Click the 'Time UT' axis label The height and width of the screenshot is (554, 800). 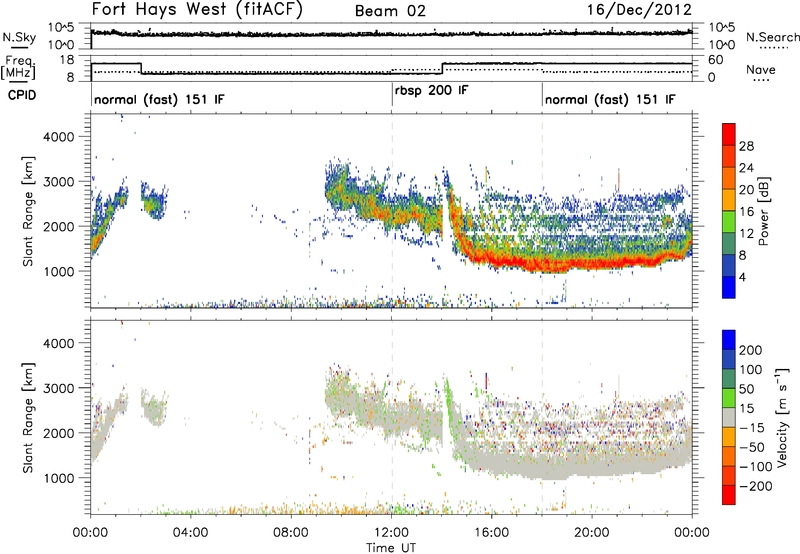(391, 548)
